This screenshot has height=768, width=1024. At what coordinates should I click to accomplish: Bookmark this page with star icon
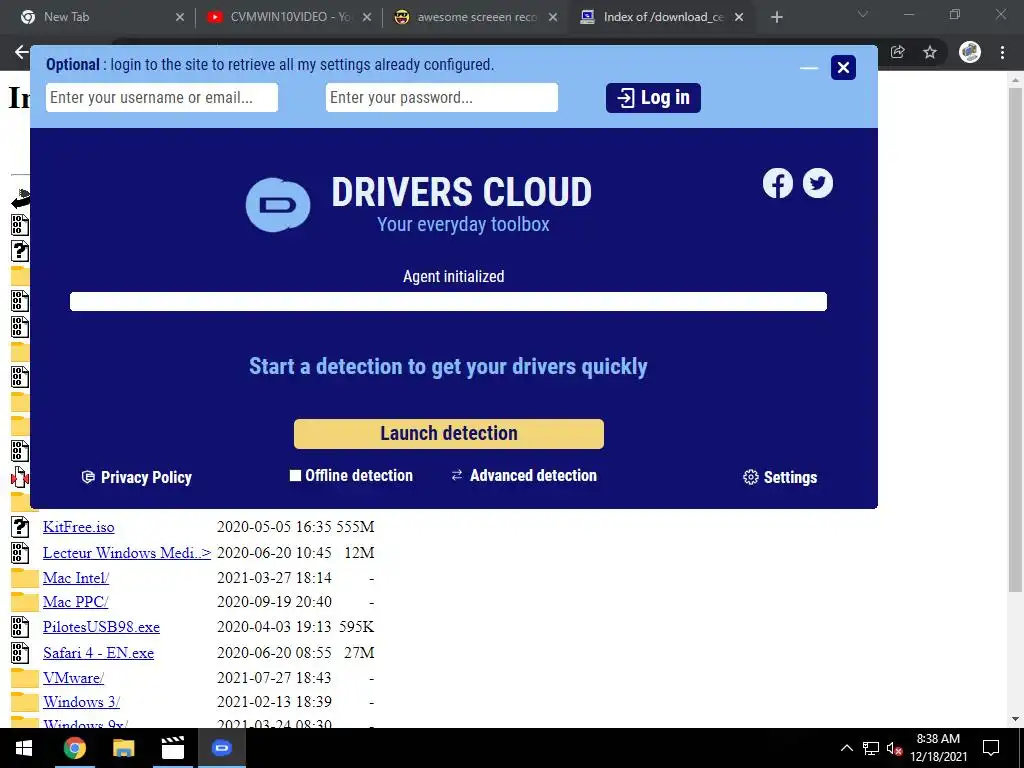930,52
